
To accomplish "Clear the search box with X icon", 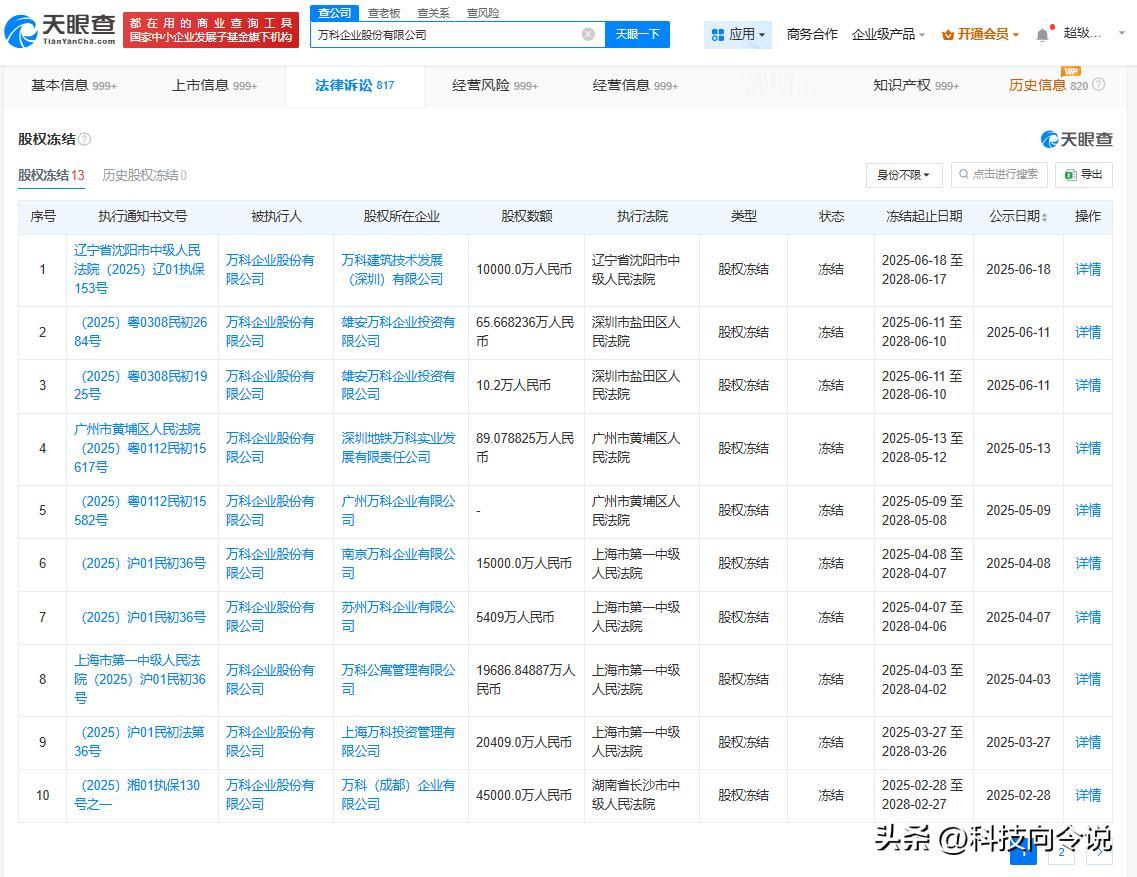I will [x=588, y=34].
